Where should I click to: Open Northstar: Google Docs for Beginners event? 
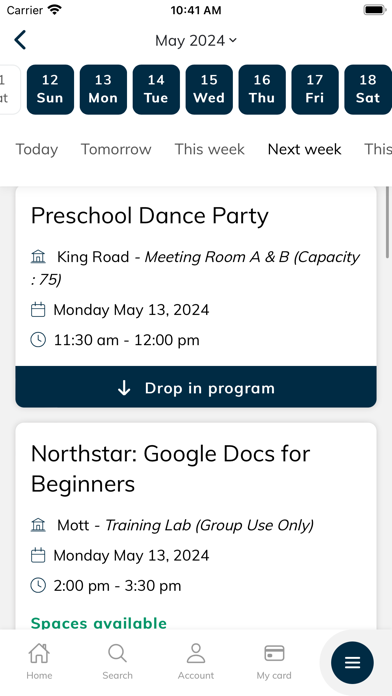tap(170, 469)
